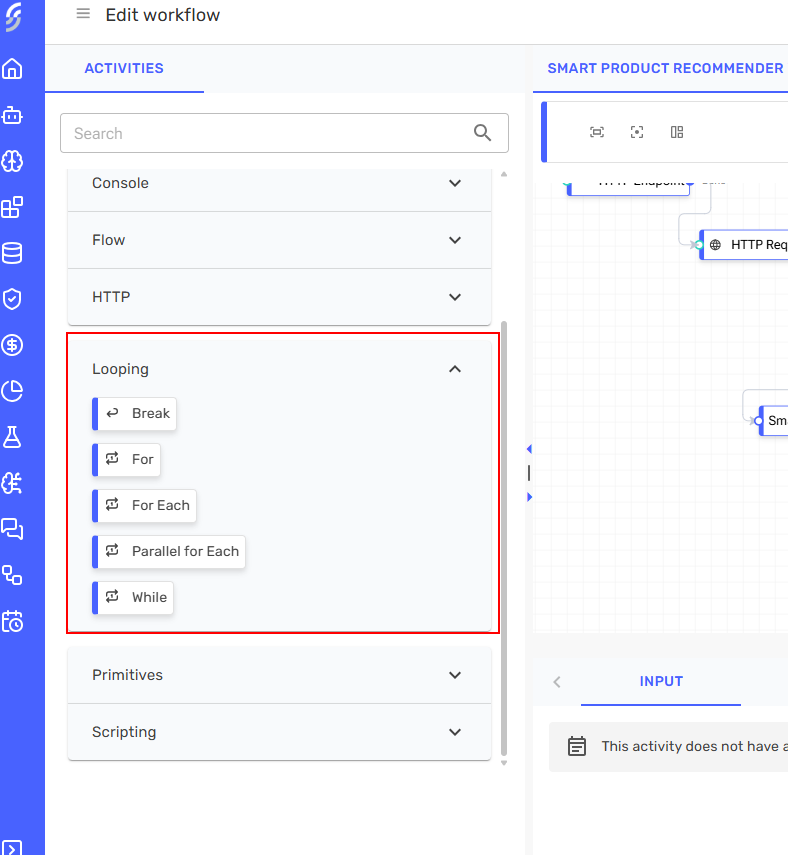Select the Input tab
Viewport: 788px width, 855px height.
(x=661, y=681)
